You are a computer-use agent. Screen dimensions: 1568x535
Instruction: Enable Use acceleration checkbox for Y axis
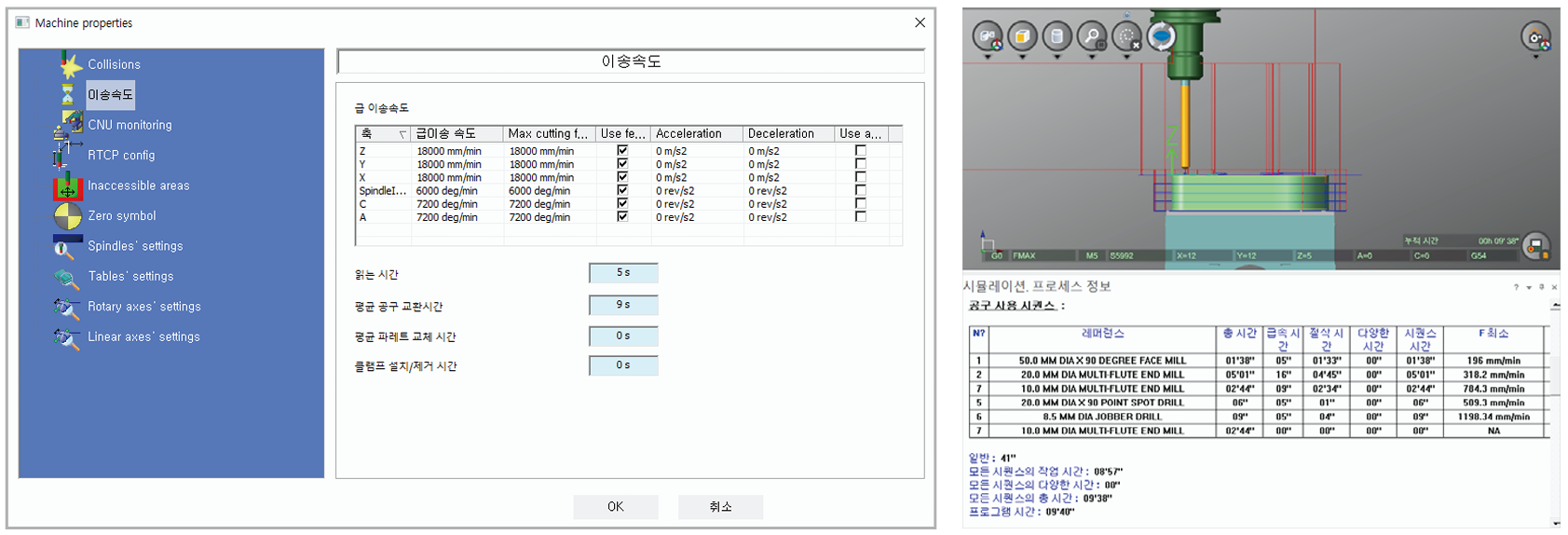[860, 163]
